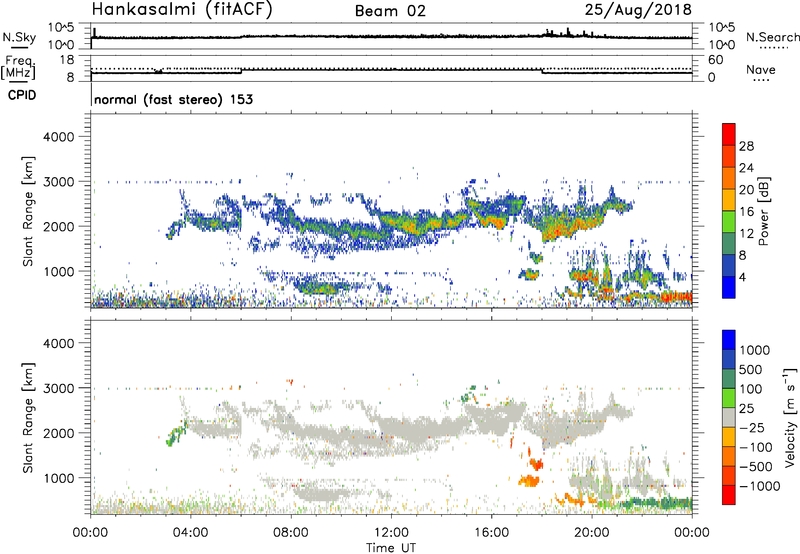This screenshot has height=554, width=800.
Task: Click the "Time UT" axis title
Action: 391,548
